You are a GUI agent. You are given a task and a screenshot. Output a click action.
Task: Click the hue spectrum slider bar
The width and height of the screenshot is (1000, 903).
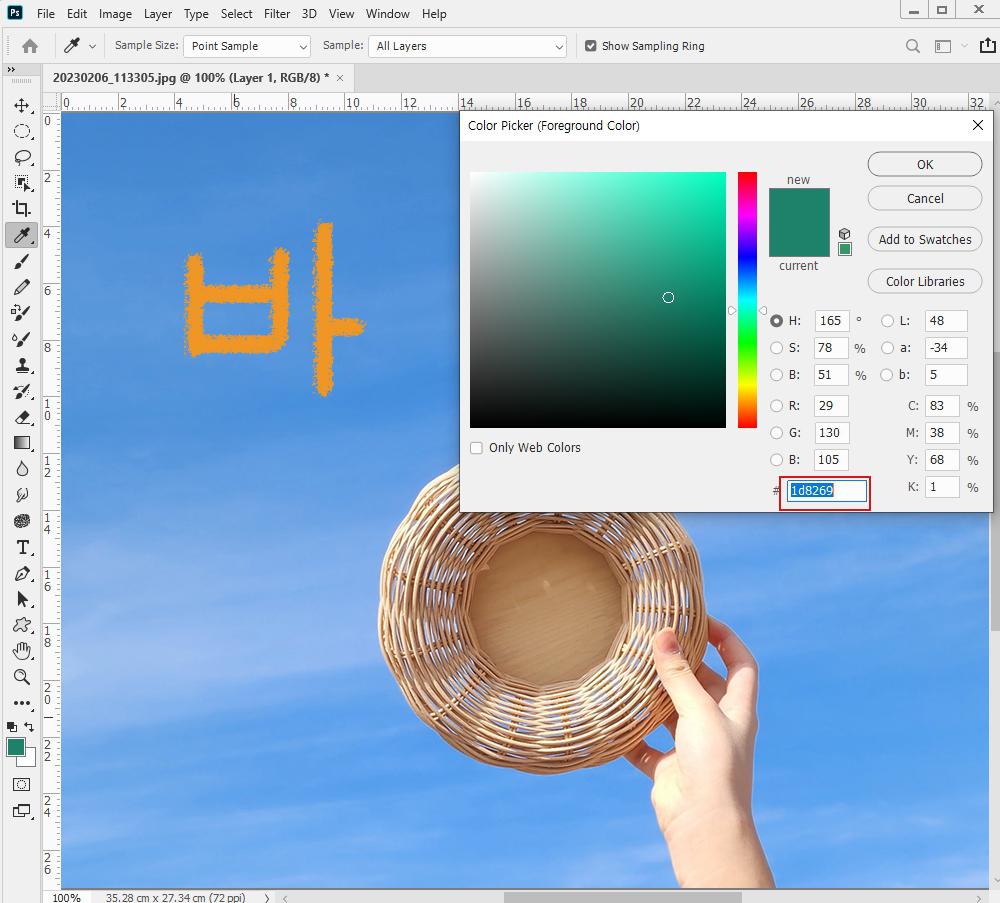click(747, 300)
